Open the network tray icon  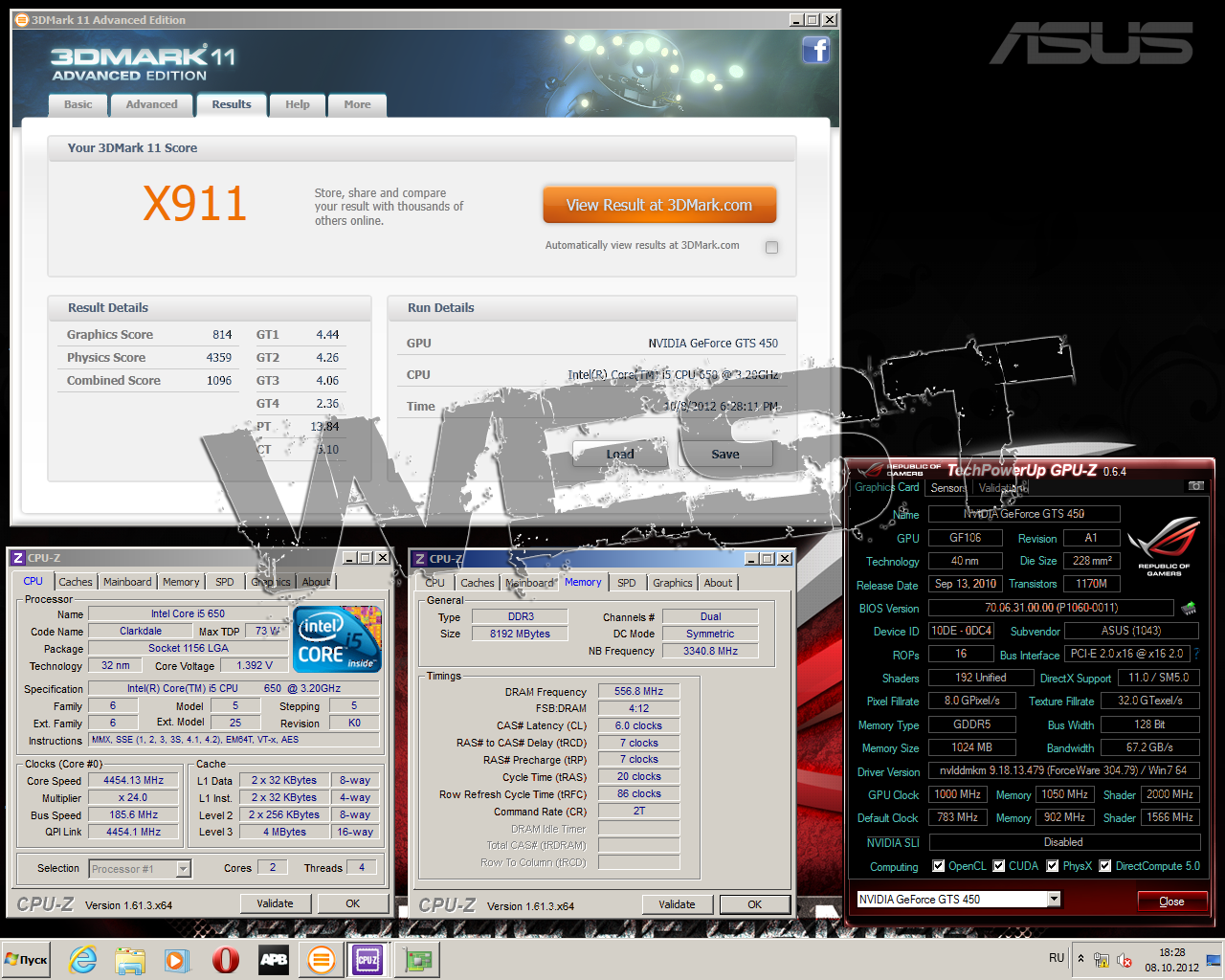[x=1102, y=960]
